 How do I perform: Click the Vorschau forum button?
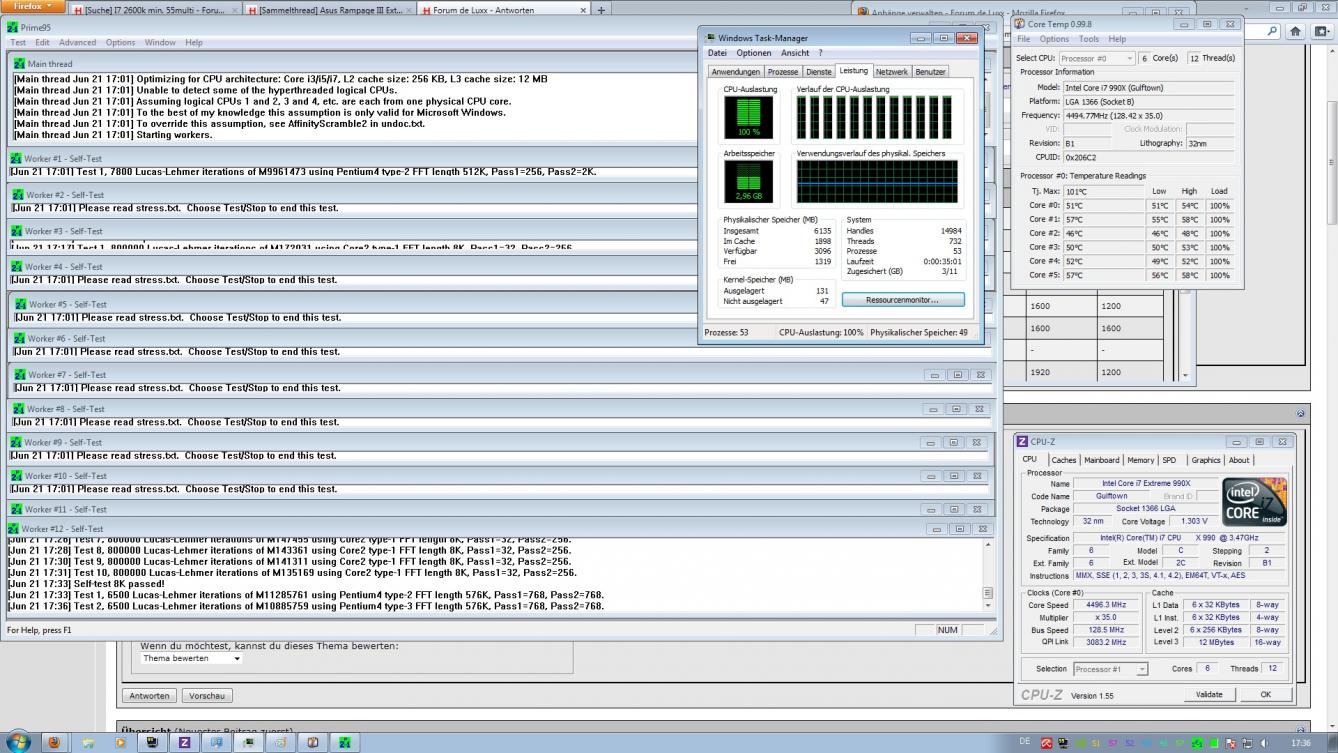[207, 695]
